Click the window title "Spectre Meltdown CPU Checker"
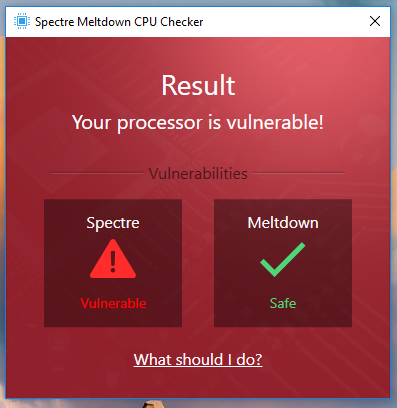The height and width of the screenshot is (408, 397). (x=119, y=22)
